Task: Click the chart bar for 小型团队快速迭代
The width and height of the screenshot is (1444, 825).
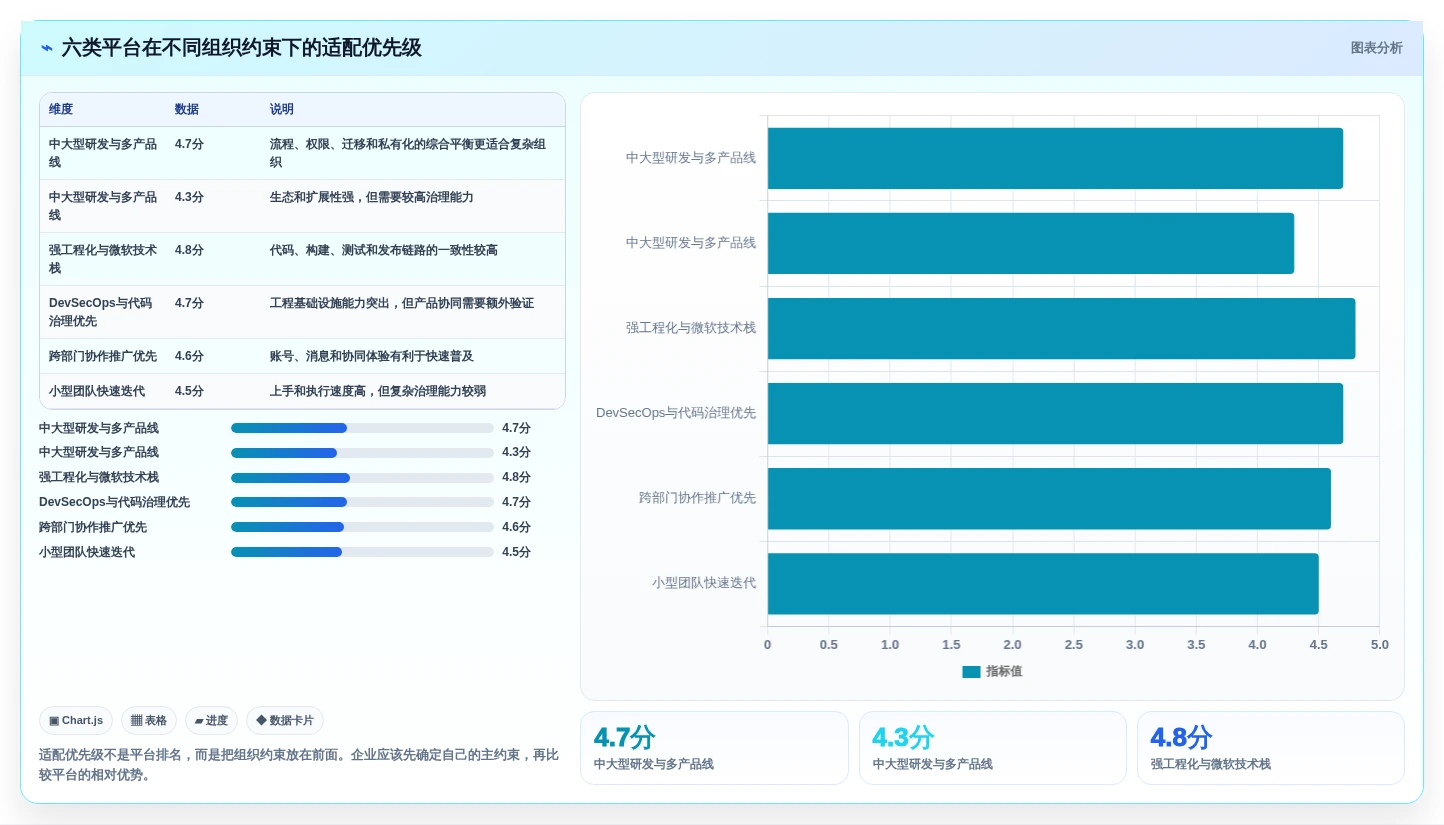Action: coord(1043,584)
